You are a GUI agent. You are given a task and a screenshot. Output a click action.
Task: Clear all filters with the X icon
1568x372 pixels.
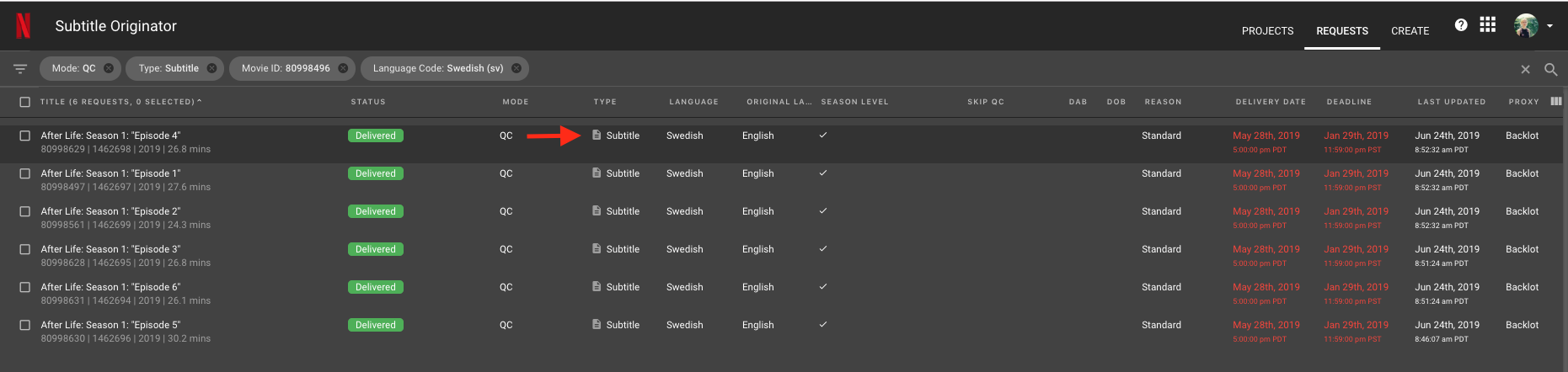1525,69
